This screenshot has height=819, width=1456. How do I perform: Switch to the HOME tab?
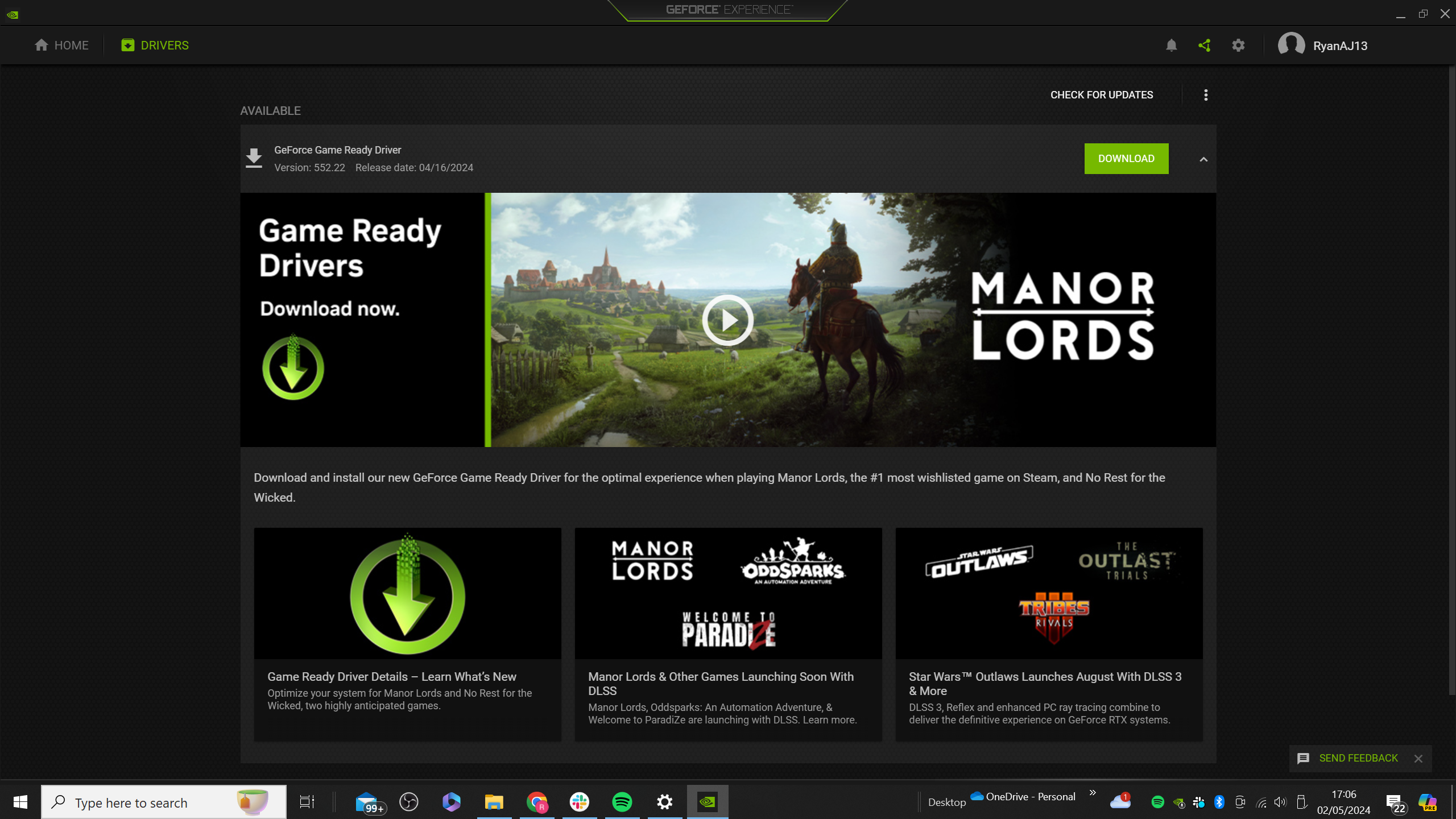(61, 45)
